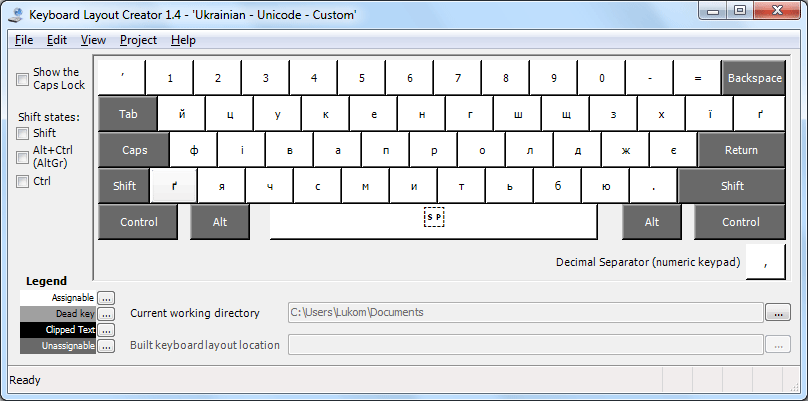The width and height of the screenshot is (808, 401).
Task: Browse for current working directory
Action: click(778, 312)
